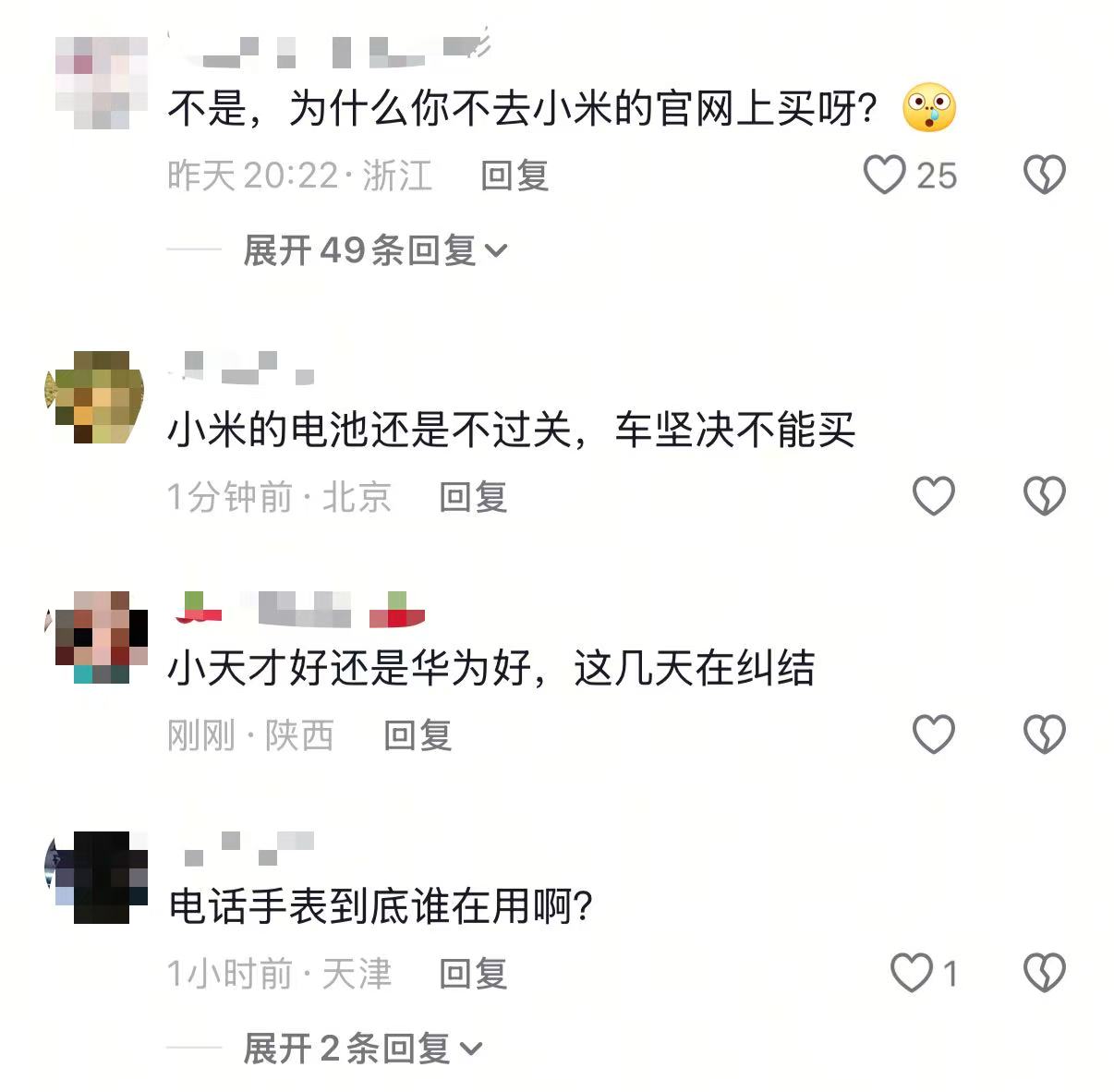1114x1092 pixels.
Task: Reply to the 1分钟前 北京 comment
Action: click(x=473, y=497)
